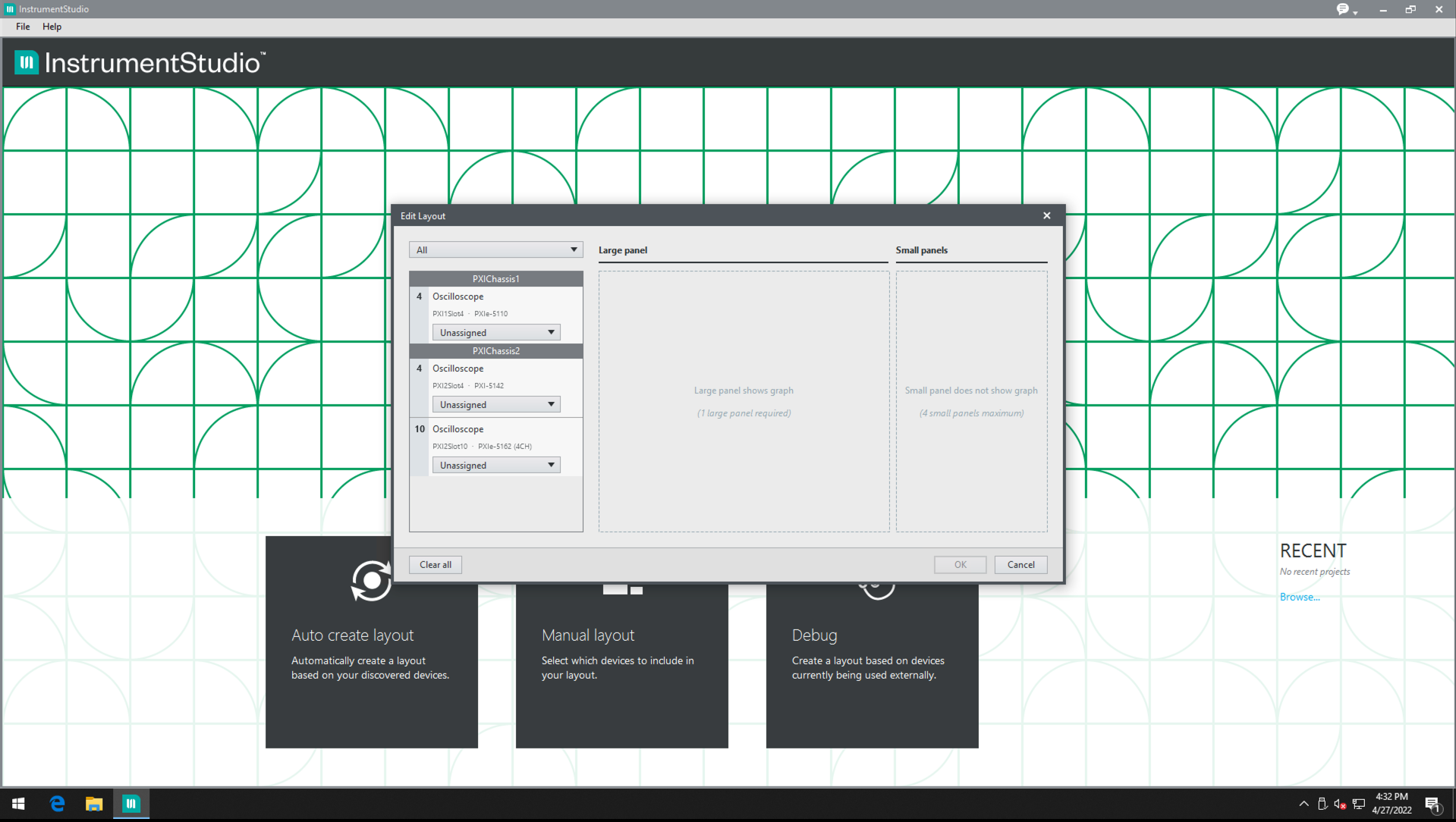Click the PXIChassis2 header row
Viewport: 1456px width, 822px height.
(x=496, y=351)
